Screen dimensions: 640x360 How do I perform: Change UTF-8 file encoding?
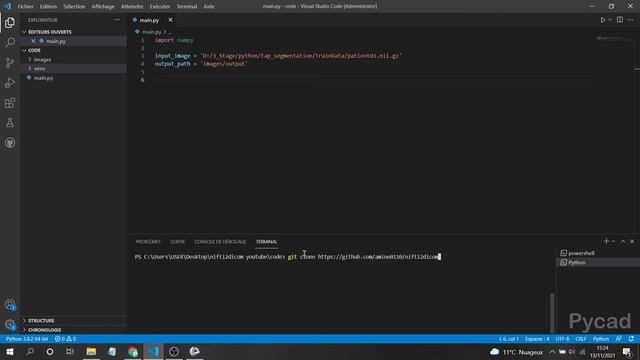pos(562,339)
